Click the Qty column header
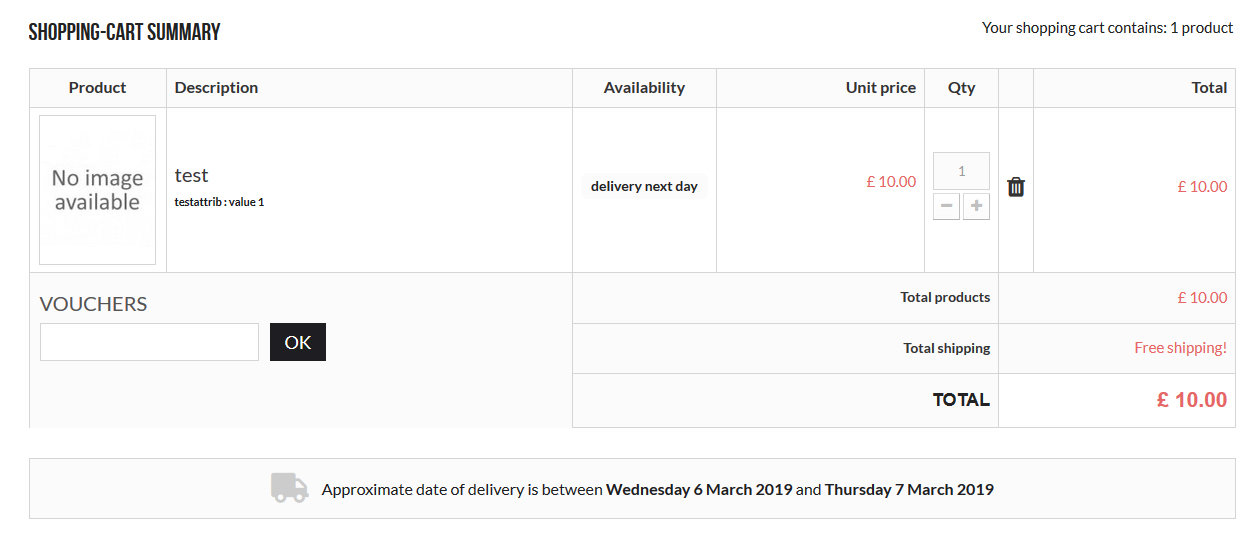Viewport: 1250px width, 541px height. pyautogui.click(x=961, y=88)
